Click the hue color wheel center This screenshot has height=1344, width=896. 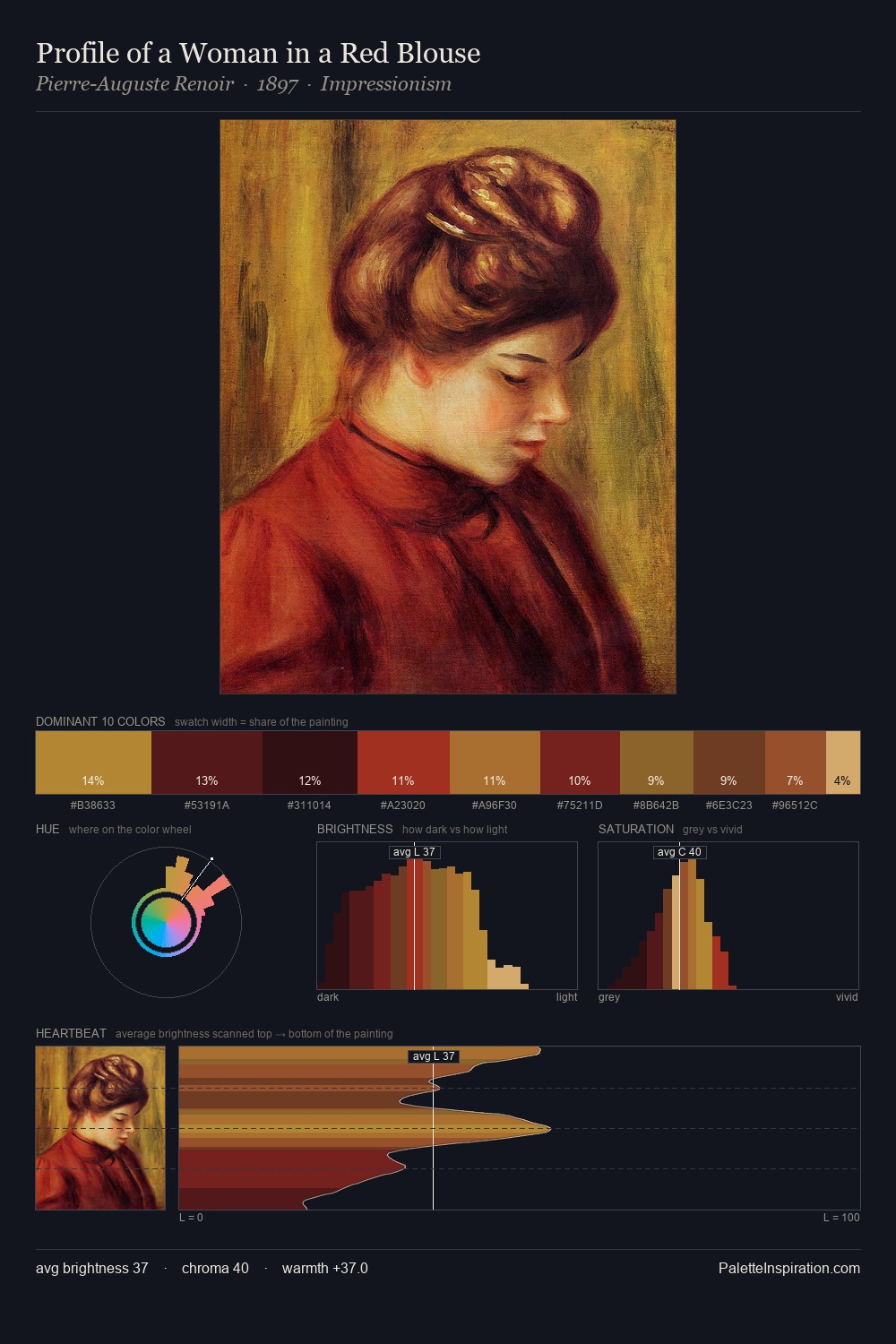tap(166, 922)
